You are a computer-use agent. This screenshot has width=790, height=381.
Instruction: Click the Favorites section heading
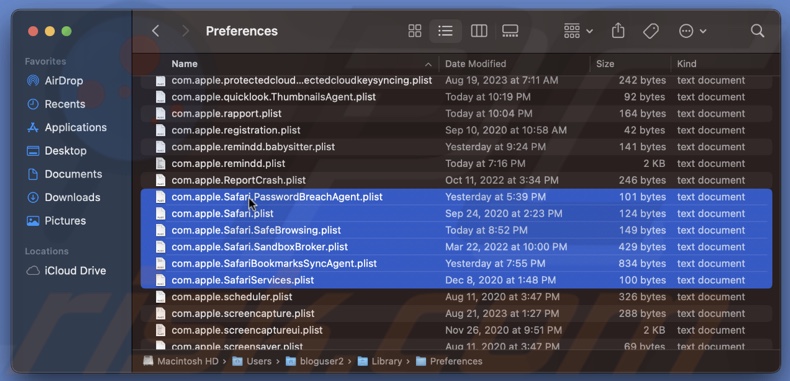[x=45, y=61]
